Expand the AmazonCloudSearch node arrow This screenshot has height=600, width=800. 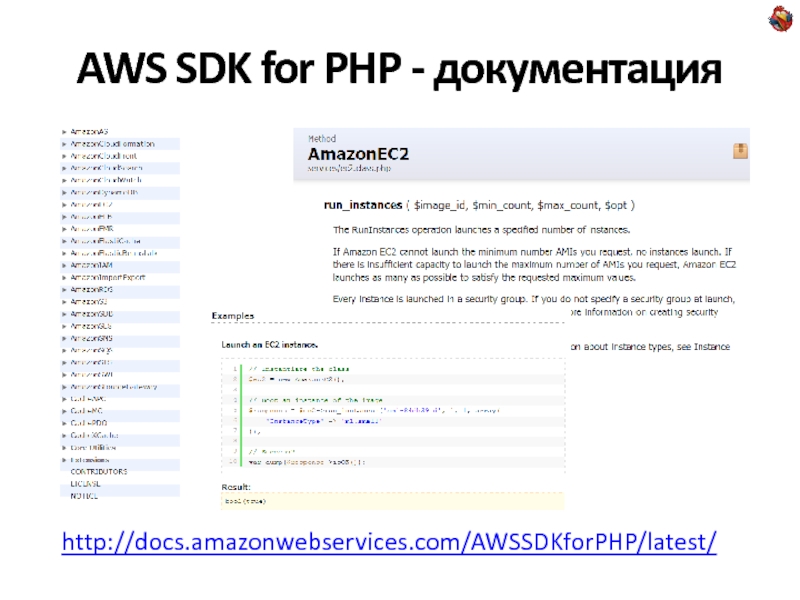coord(64,168)
